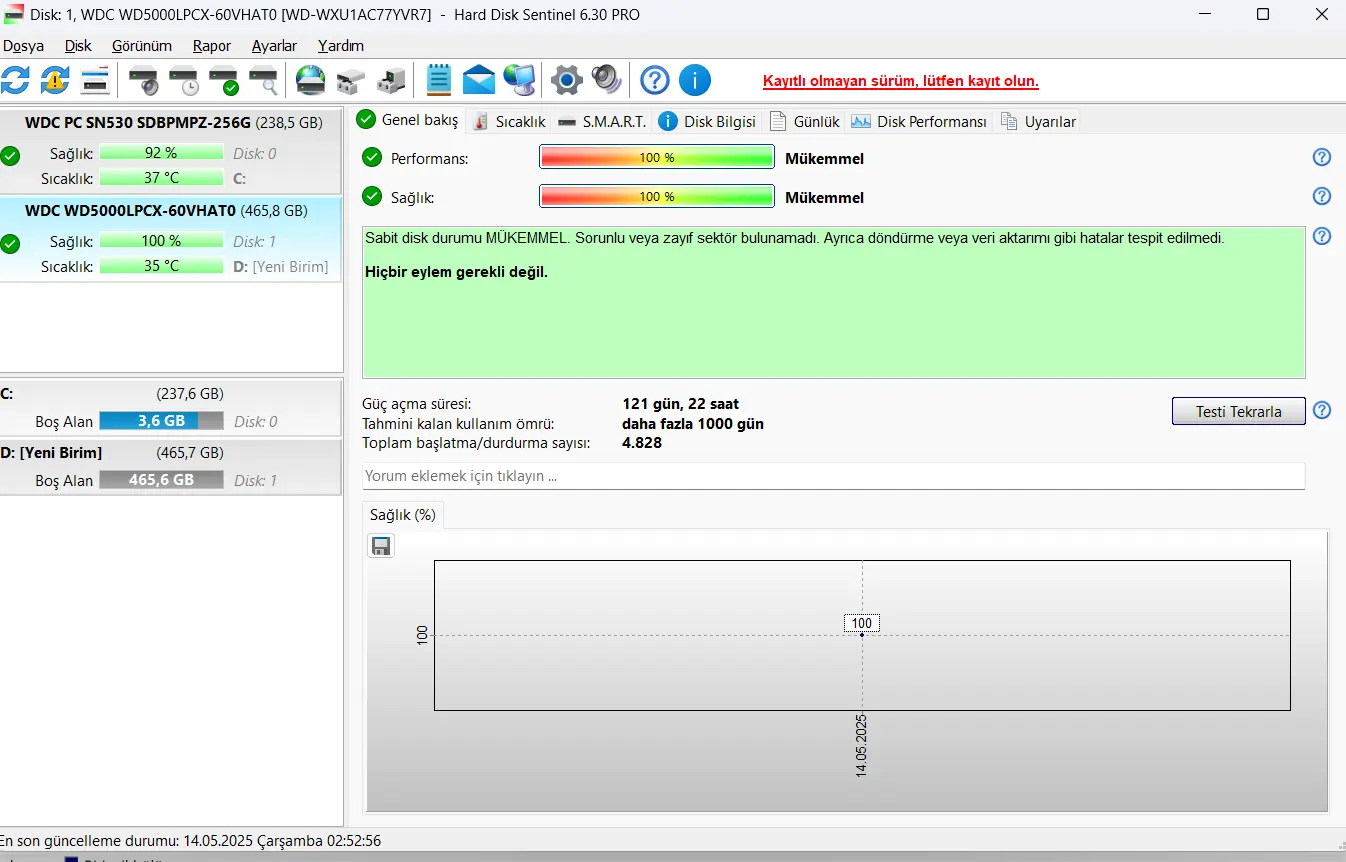Click the refresh icon with warning triangle

coord(55,80)
